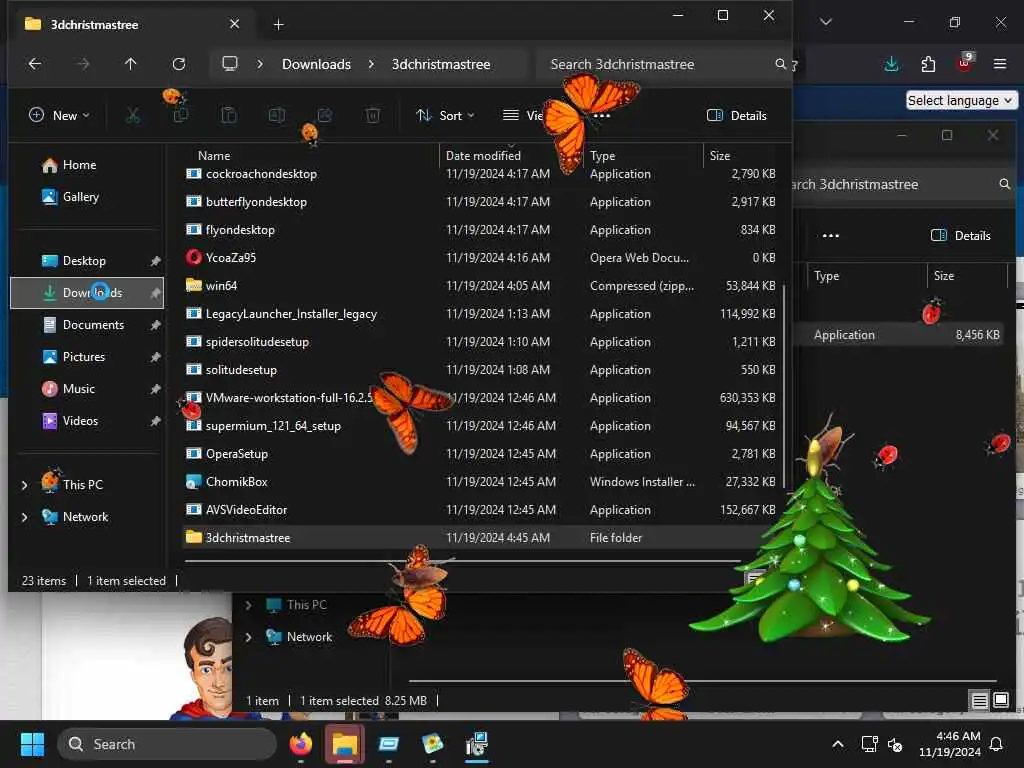1024x768 pixels.
Task: Sort by the Name column header
Action: pyautogui.click(x=214, y=156)
